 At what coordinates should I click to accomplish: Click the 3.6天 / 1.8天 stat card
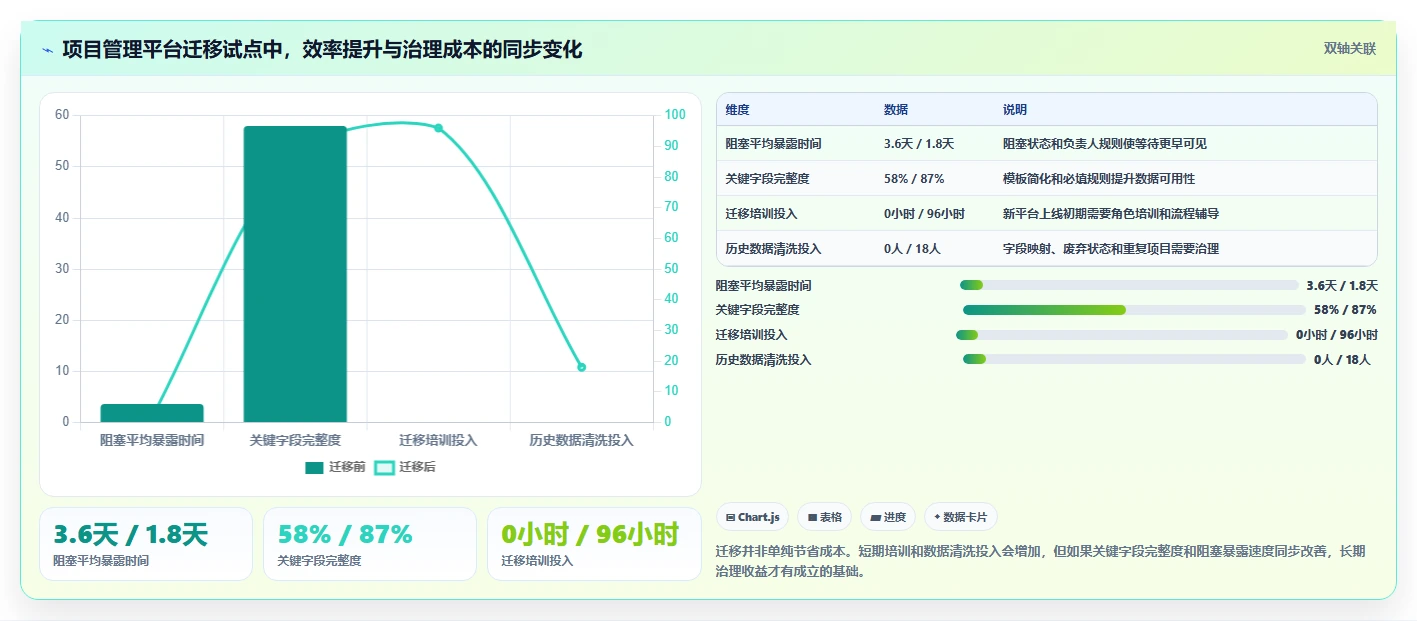(146, 544)
